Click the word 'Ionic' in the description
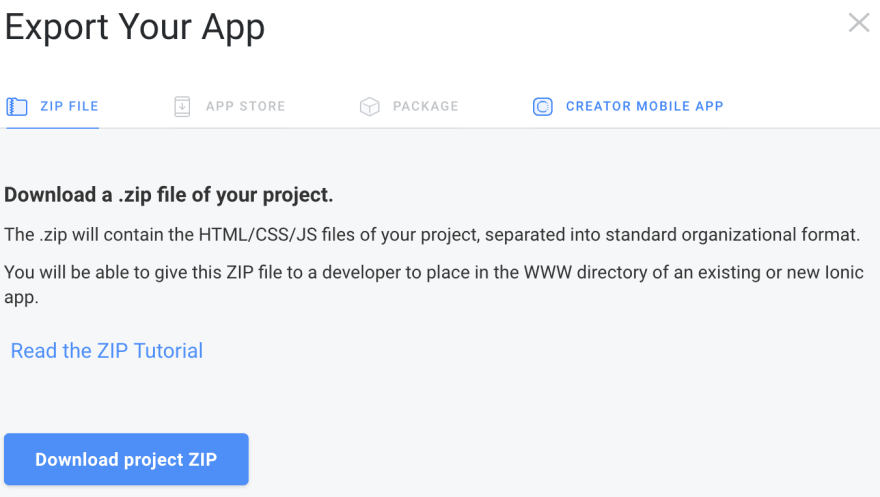Screen dimensions: 880x497 tap(844, 272)
